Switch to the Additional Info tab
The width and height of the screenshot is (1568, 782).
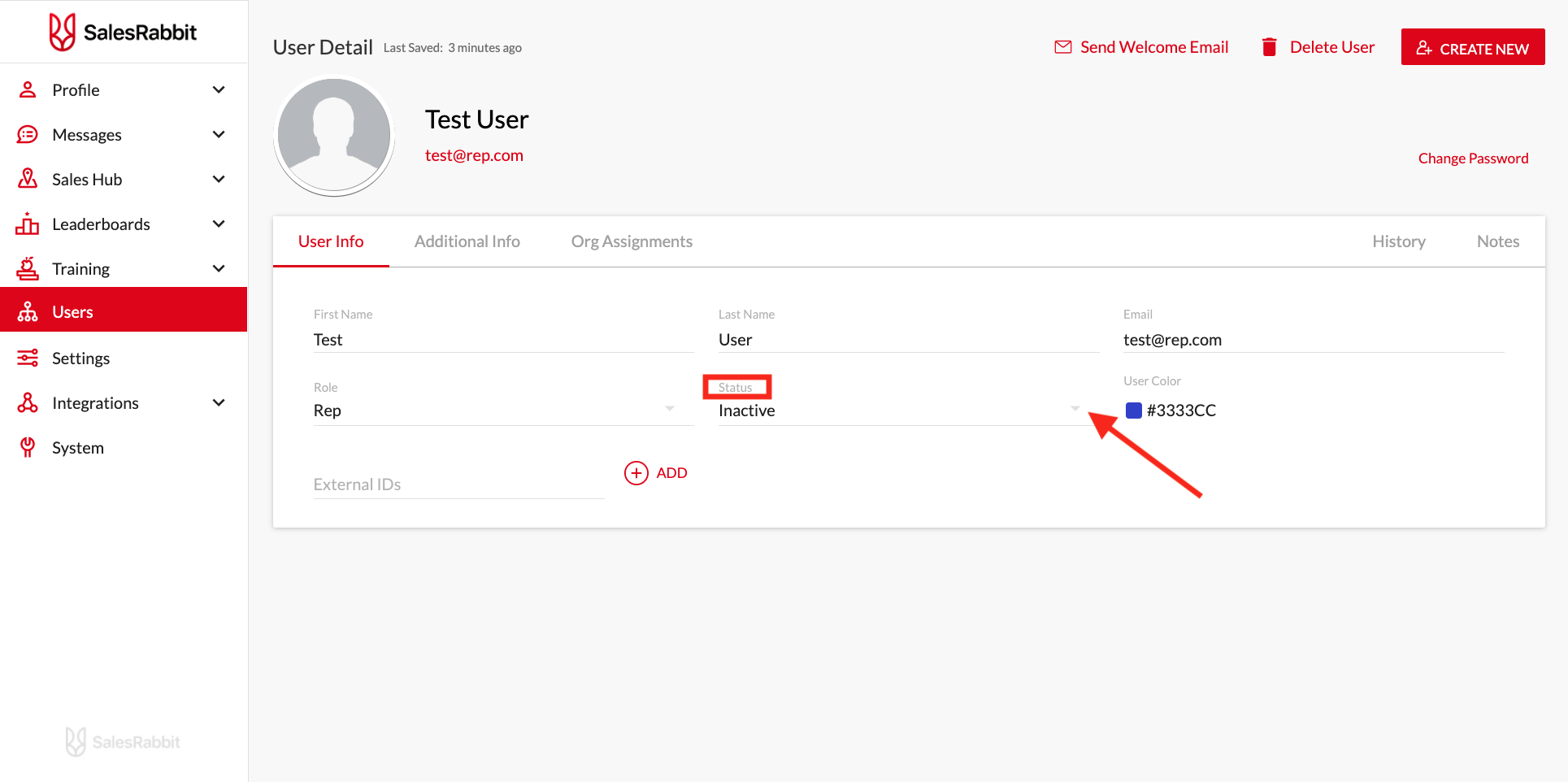(467, 241)
